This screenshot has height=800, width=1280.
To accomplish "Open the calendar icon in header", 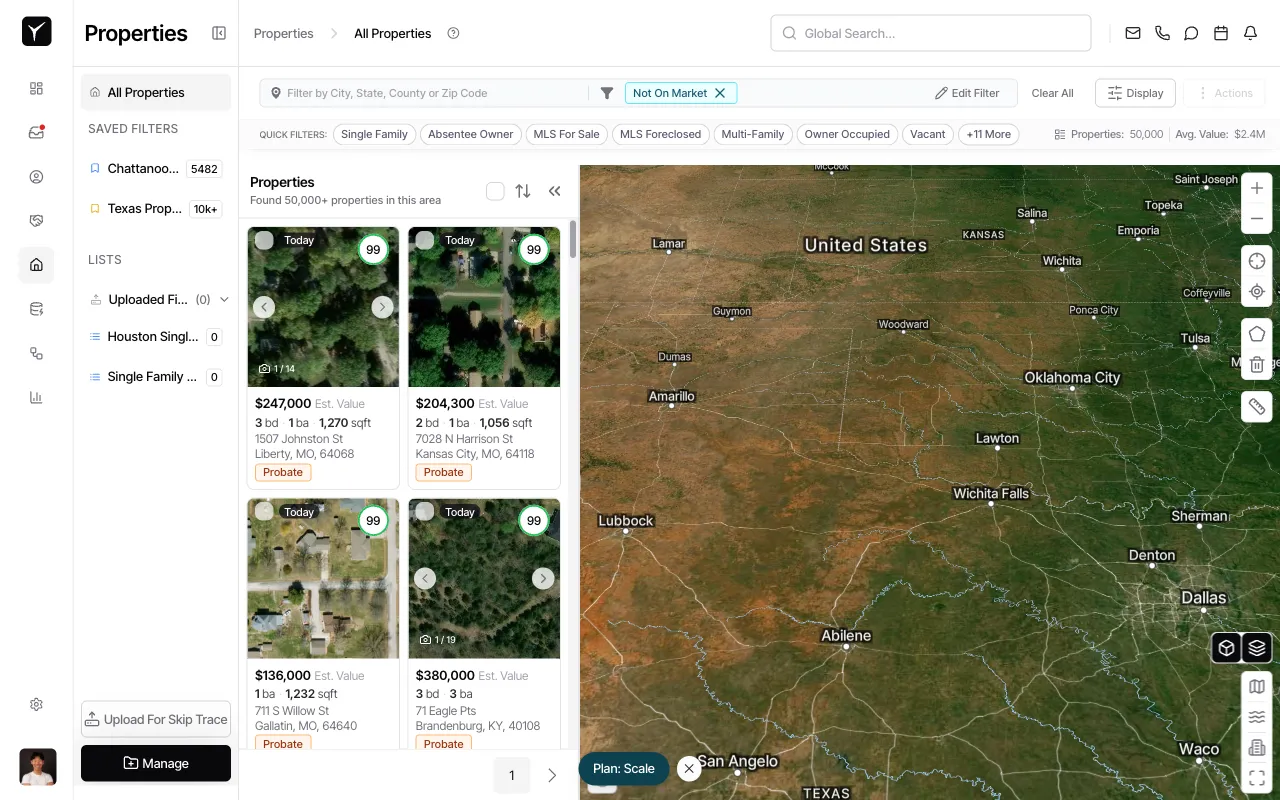I will coord(1220,33).
